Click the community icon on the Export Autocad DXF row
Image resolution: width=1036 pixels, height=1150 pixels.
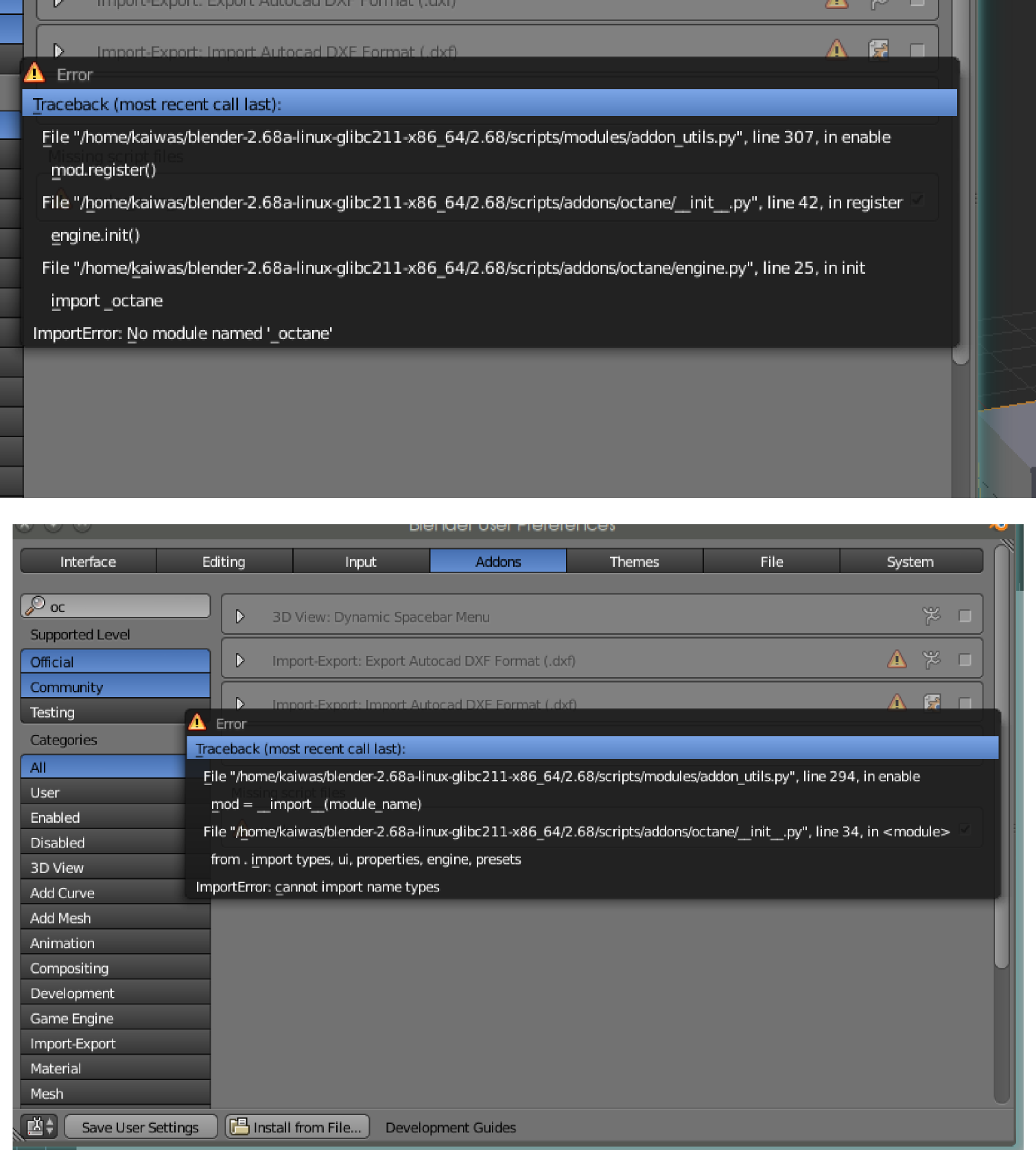tap(931, 659)
